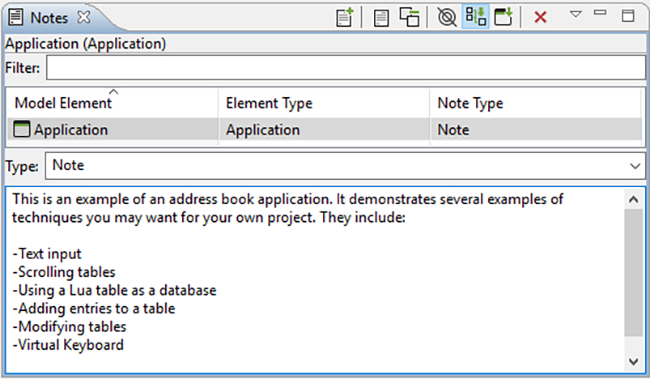Sort by Note Type column header
Viewport: 650px width, 379px height.
pyautogui.click(x=536, y=103)
